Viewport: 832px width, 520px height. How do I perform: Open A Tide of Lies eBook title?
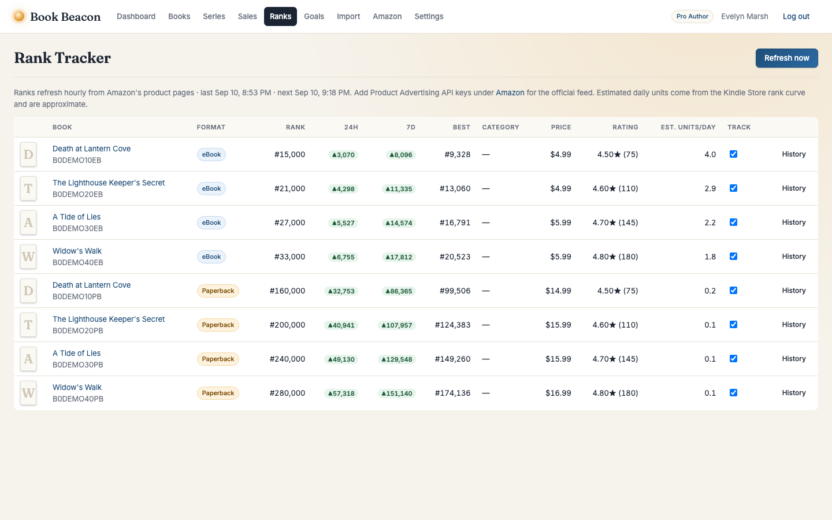point(76,216)
